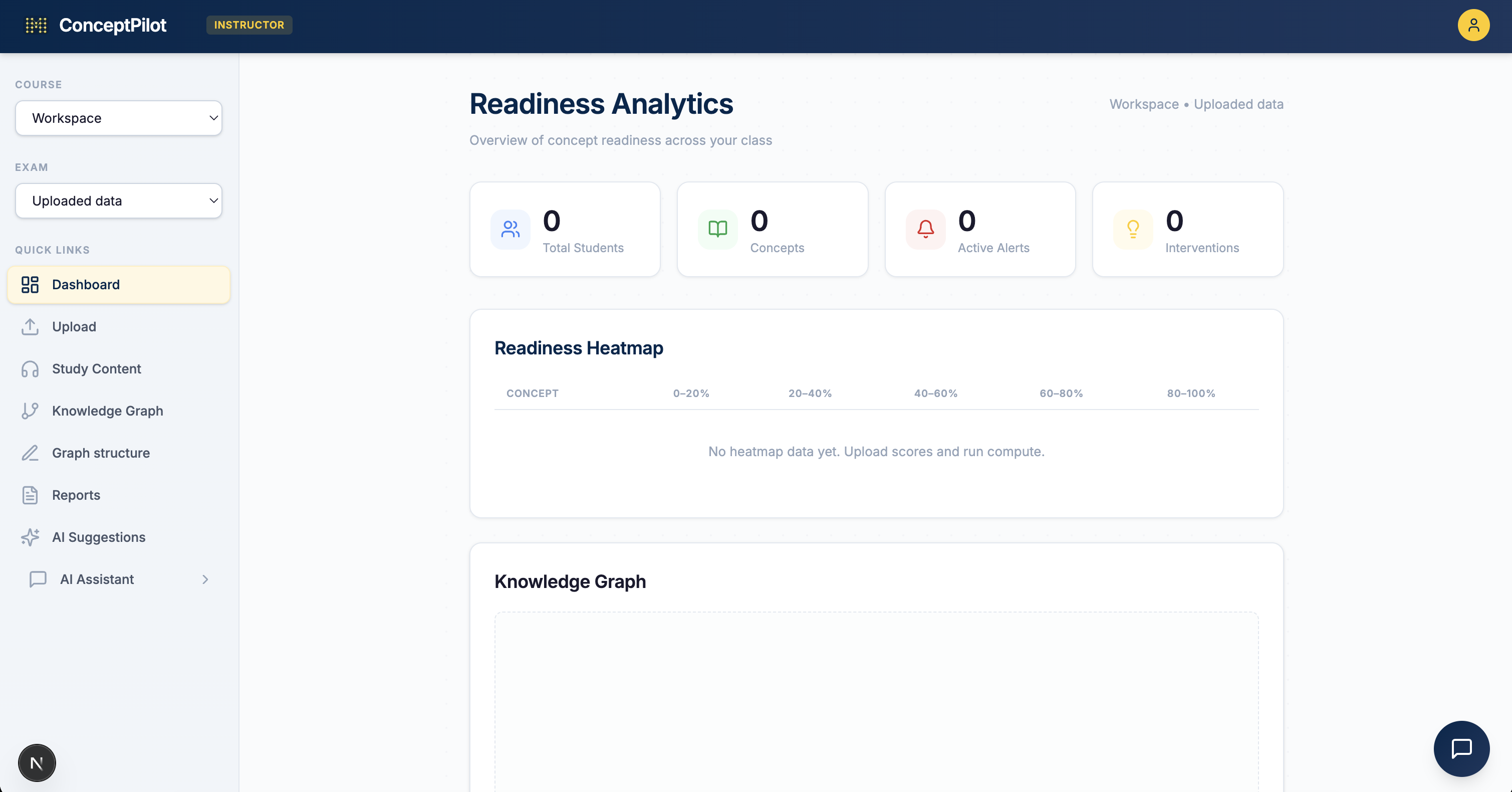
Task: Open the floating chat bubble button
Action: 1461,748
